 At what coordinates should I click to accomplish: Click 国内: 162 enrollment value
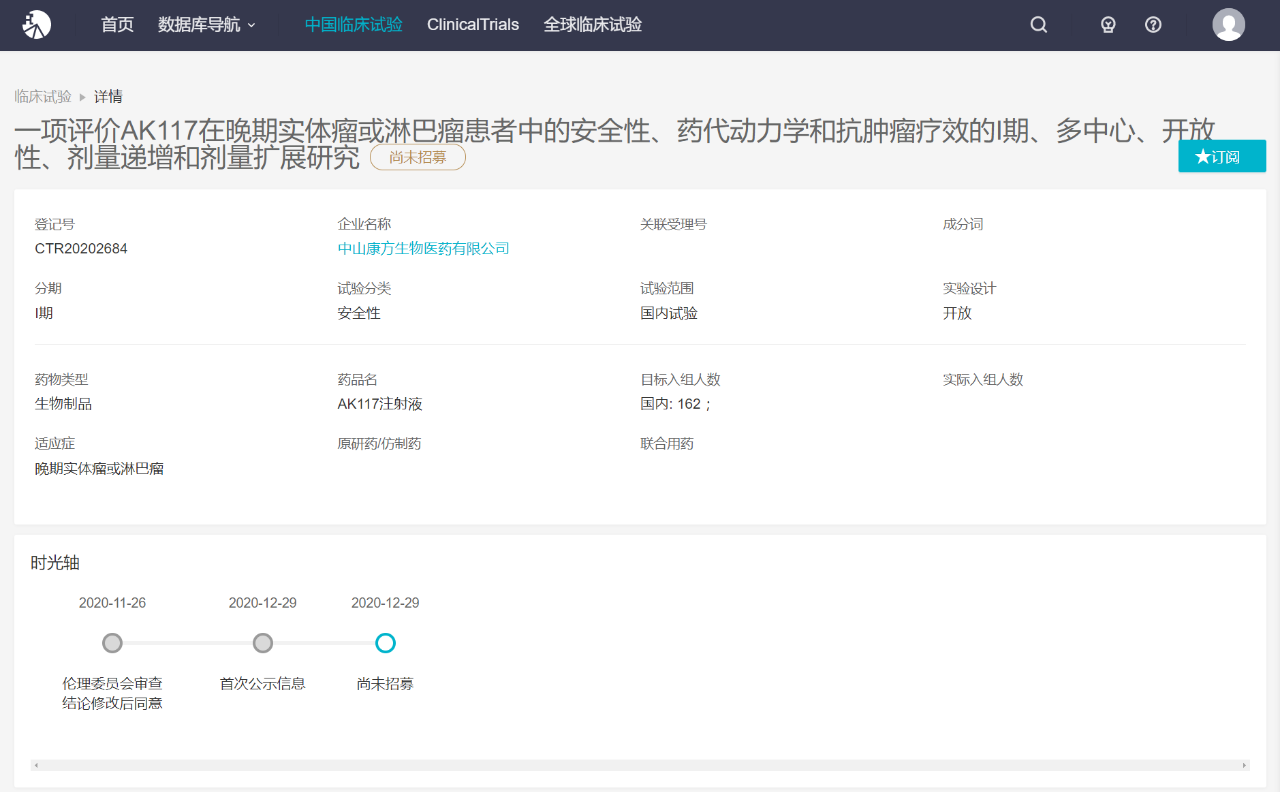tap(676, 404)
